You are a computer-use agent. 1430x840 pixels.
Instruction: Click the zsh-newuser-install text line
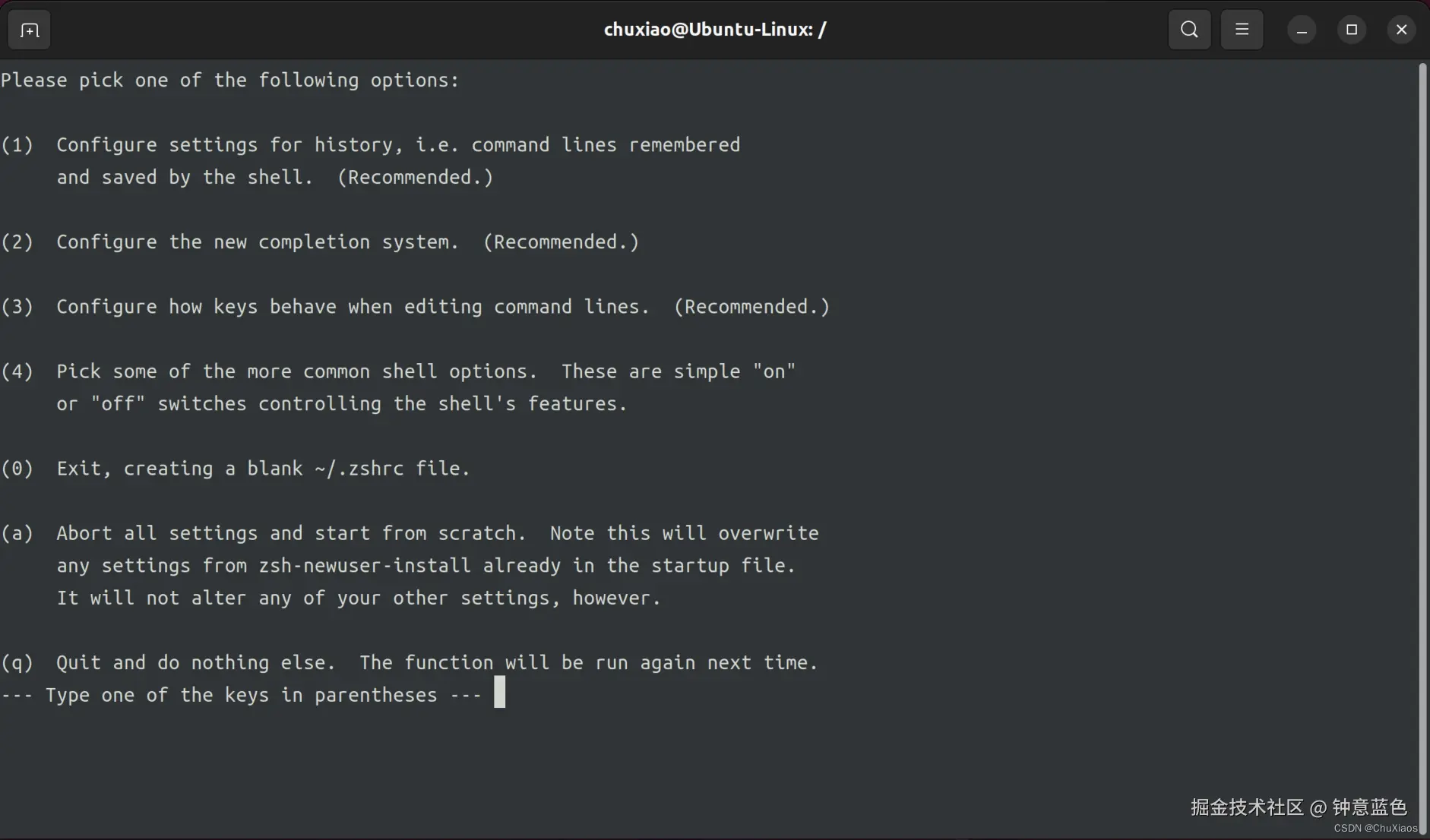tap(426, 566)
